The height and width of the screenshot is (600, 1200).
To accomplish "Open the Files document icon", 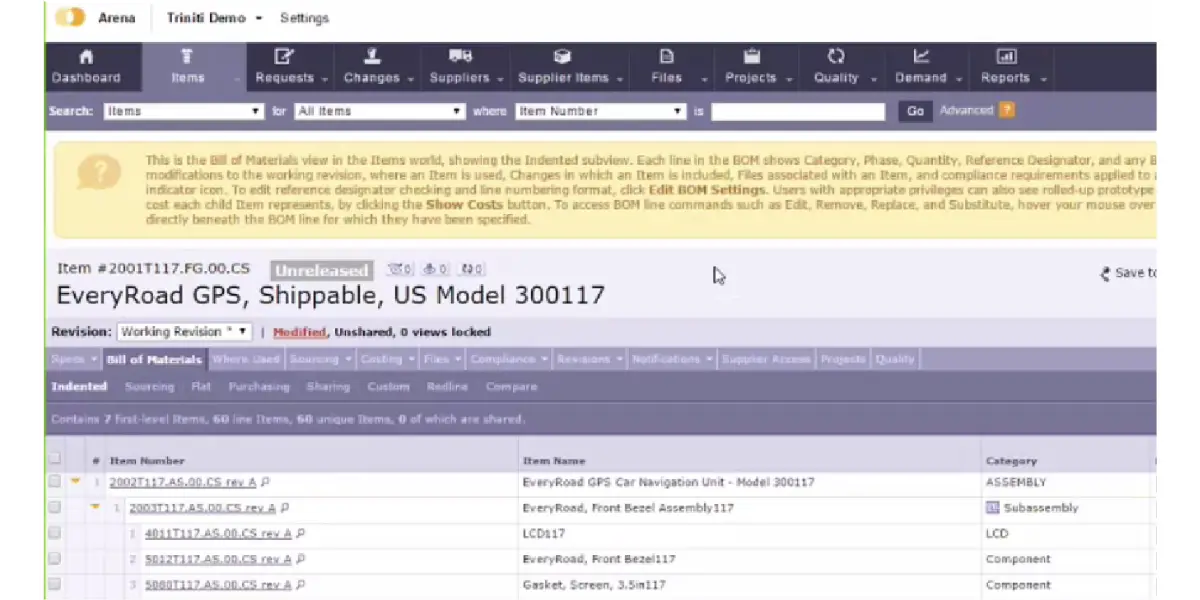I will pos(666,57).
